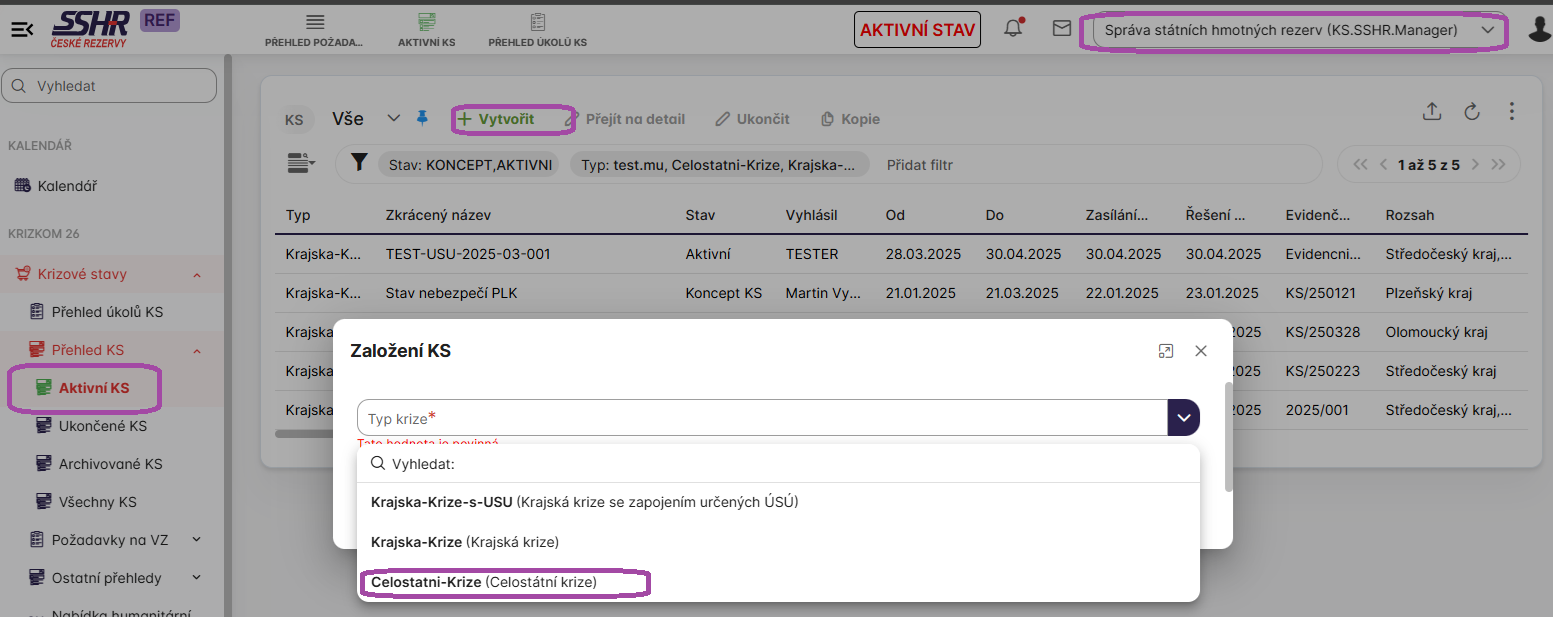The image size is (1553, 617).
Task: Click the pin icon next to Vše
Action: pyautogui.click(x=422, y=118)
